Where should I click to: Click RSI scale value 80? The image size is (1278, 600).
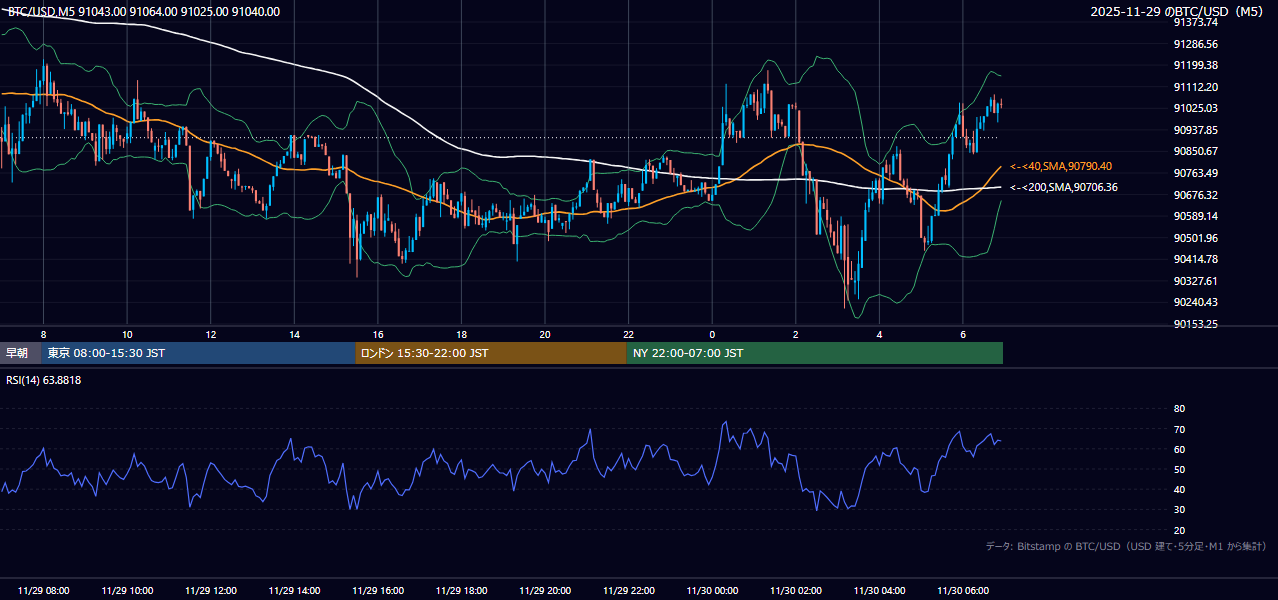(1179, 409)
